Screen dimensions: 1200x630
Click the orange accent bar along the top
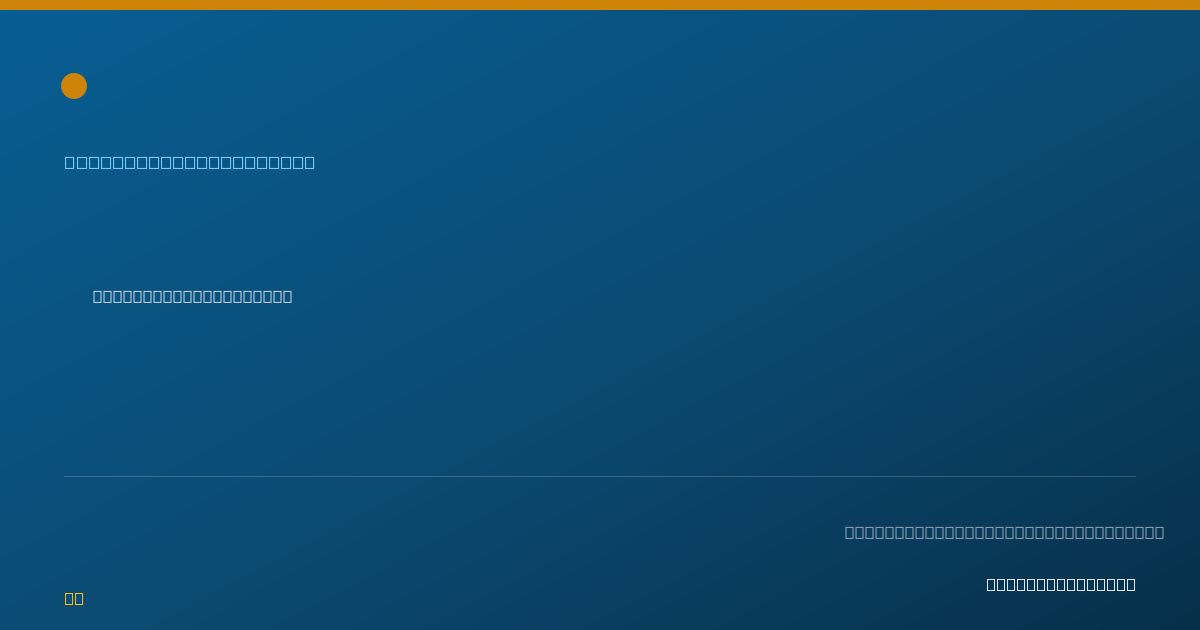coord(600,5)
